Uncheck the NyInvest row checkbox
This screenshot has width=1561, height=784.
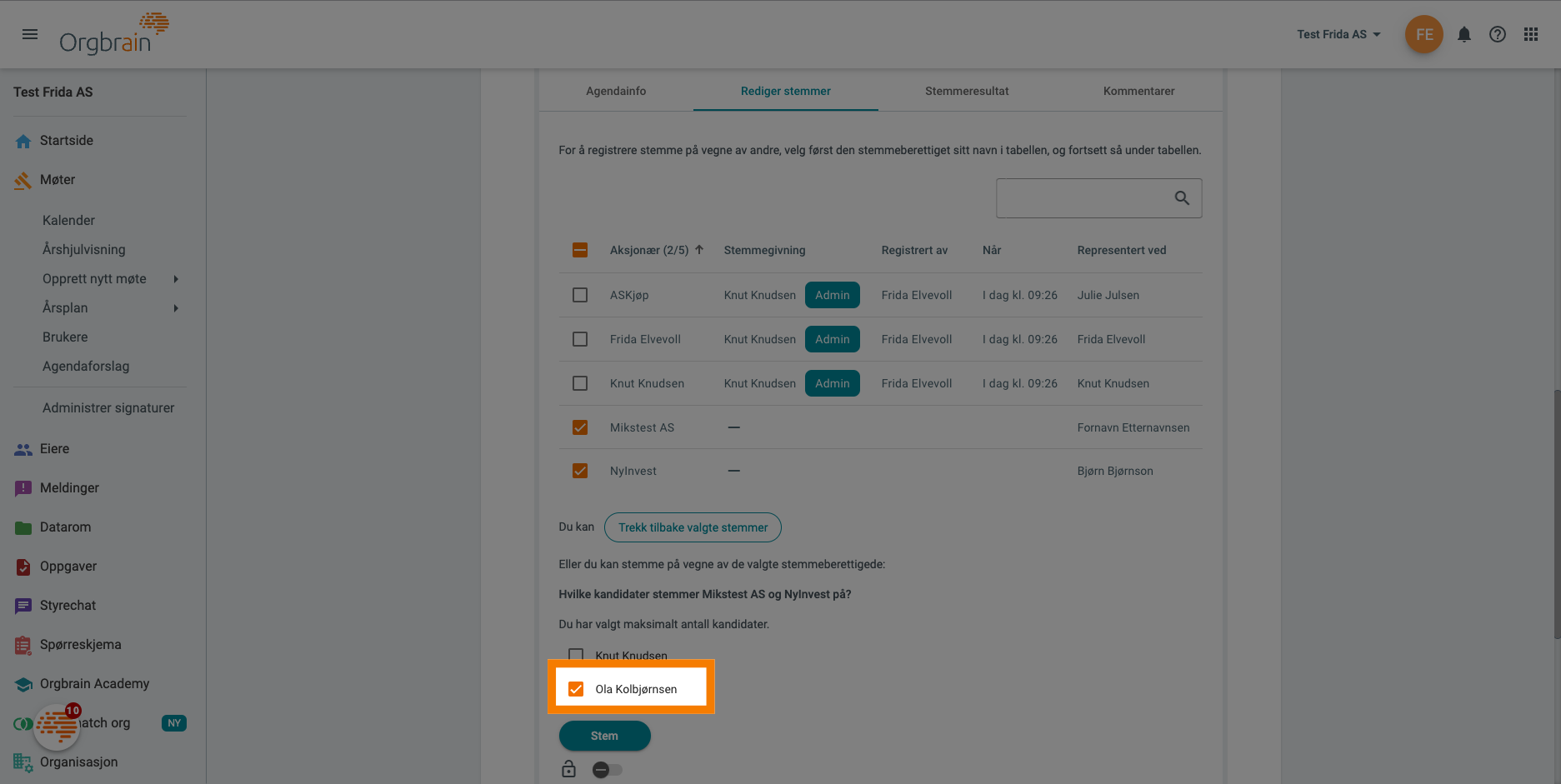[x=580, y=471]
